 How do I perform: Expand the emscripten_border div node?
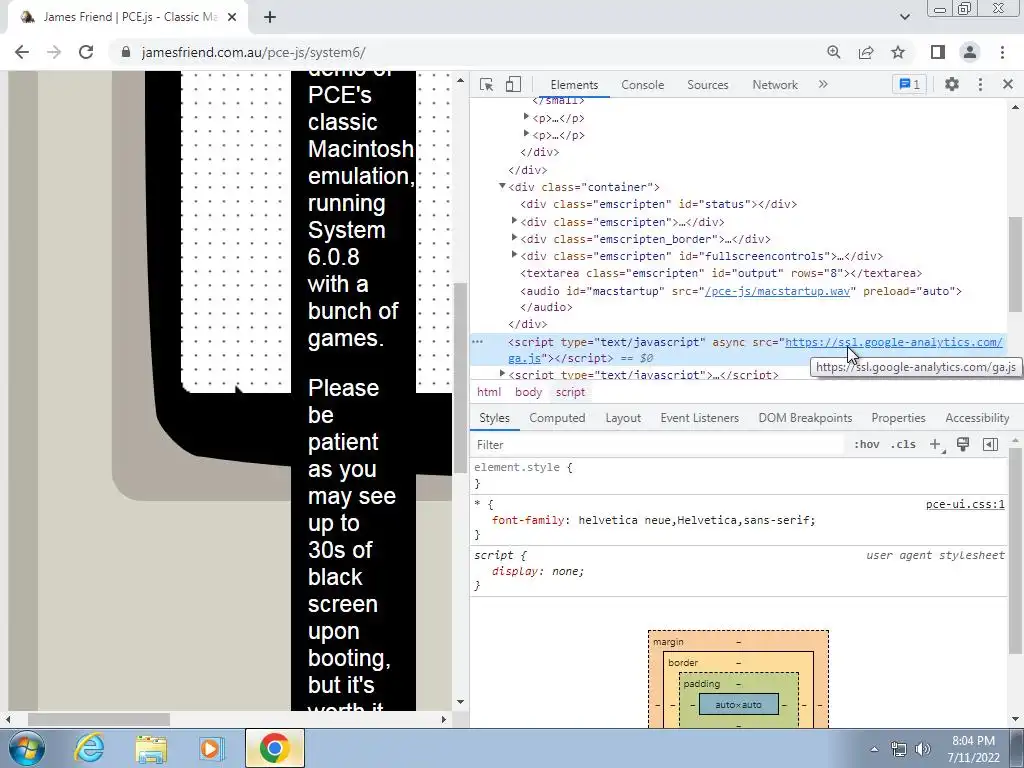515,238
